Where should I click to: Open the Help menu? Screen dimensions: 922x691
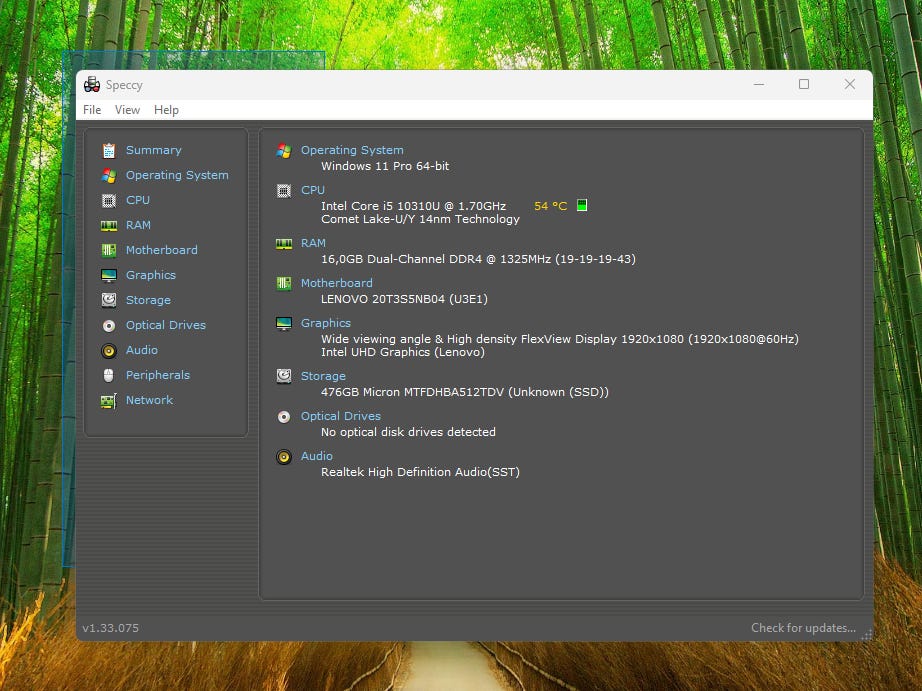(x=166, y=110)
